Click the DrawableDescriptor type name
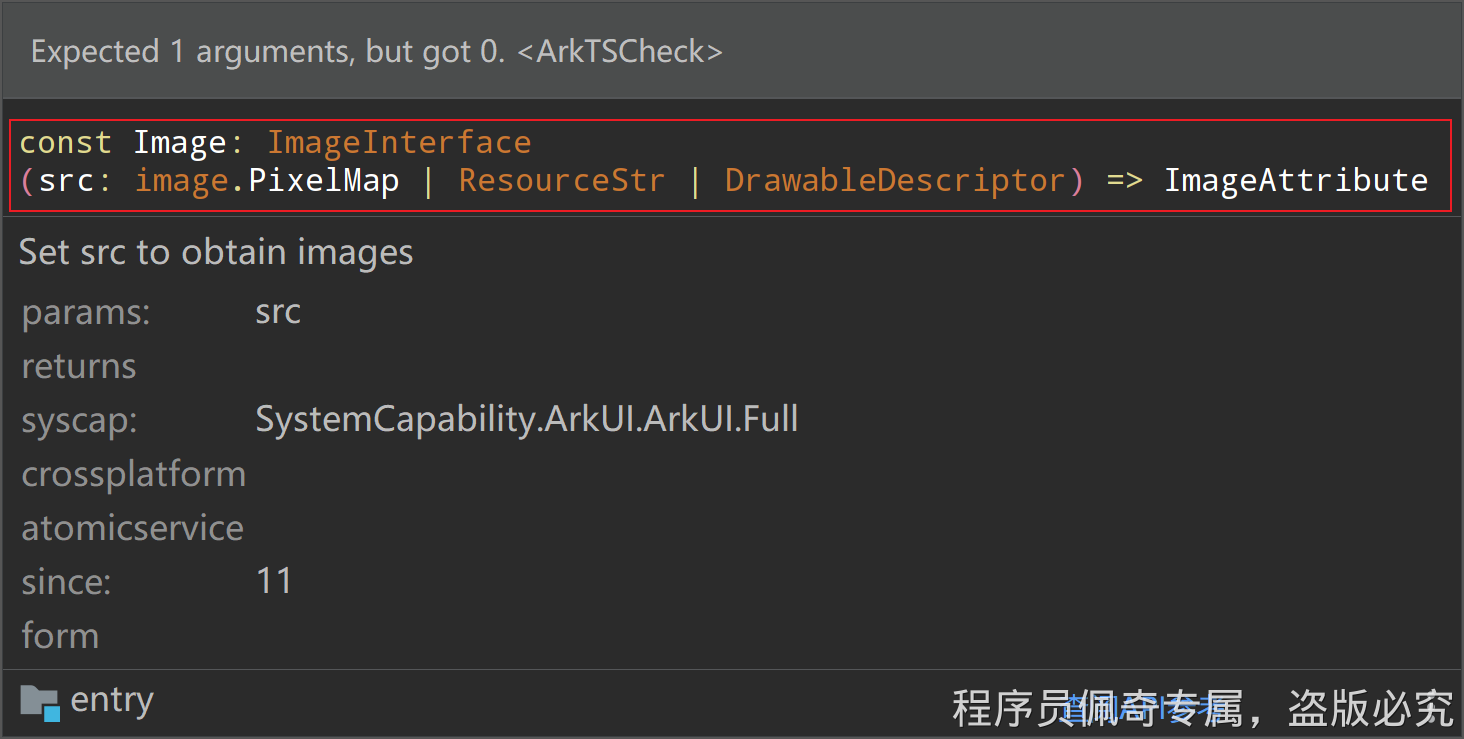Image resolution: width=1464 pixels, height=739 pixels. (895, 180)
